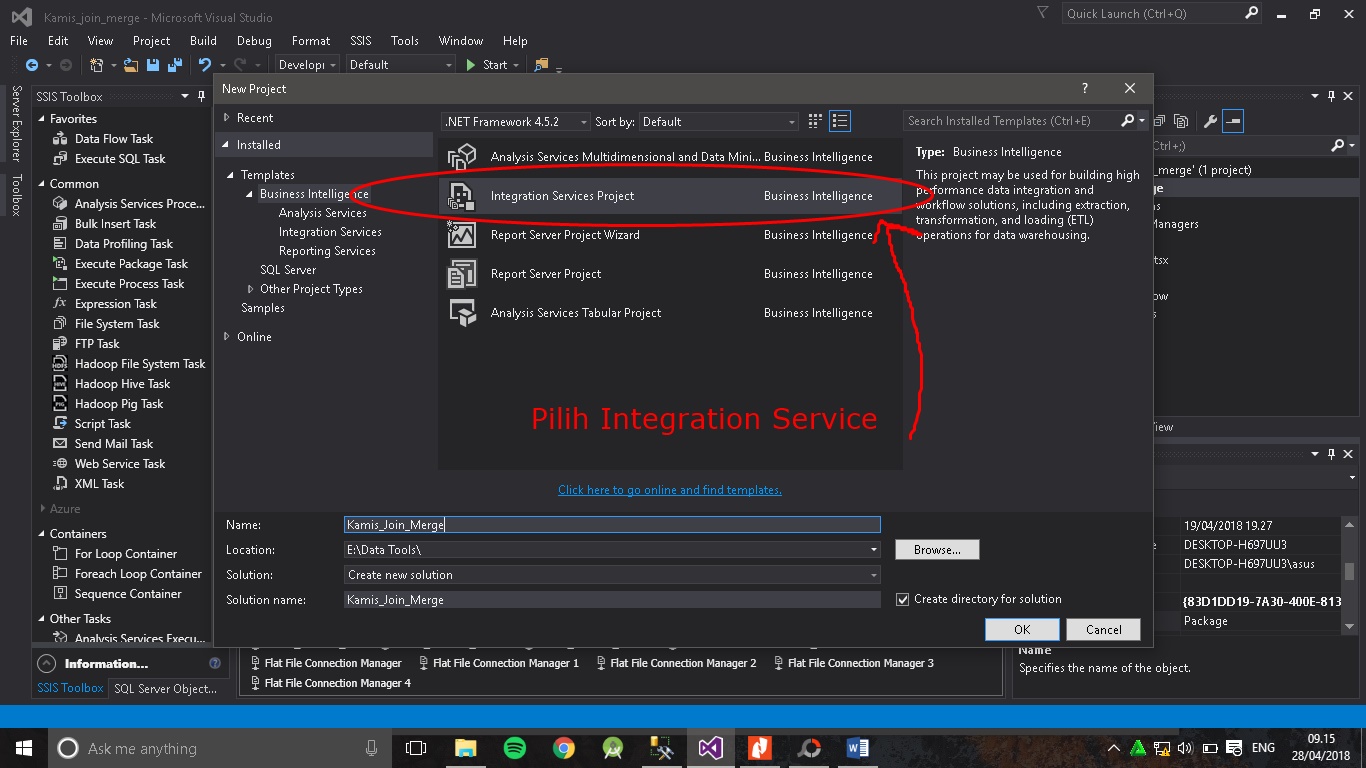Collapse the Containers toolbox group
1366x768 pixels.
[42, 534]
